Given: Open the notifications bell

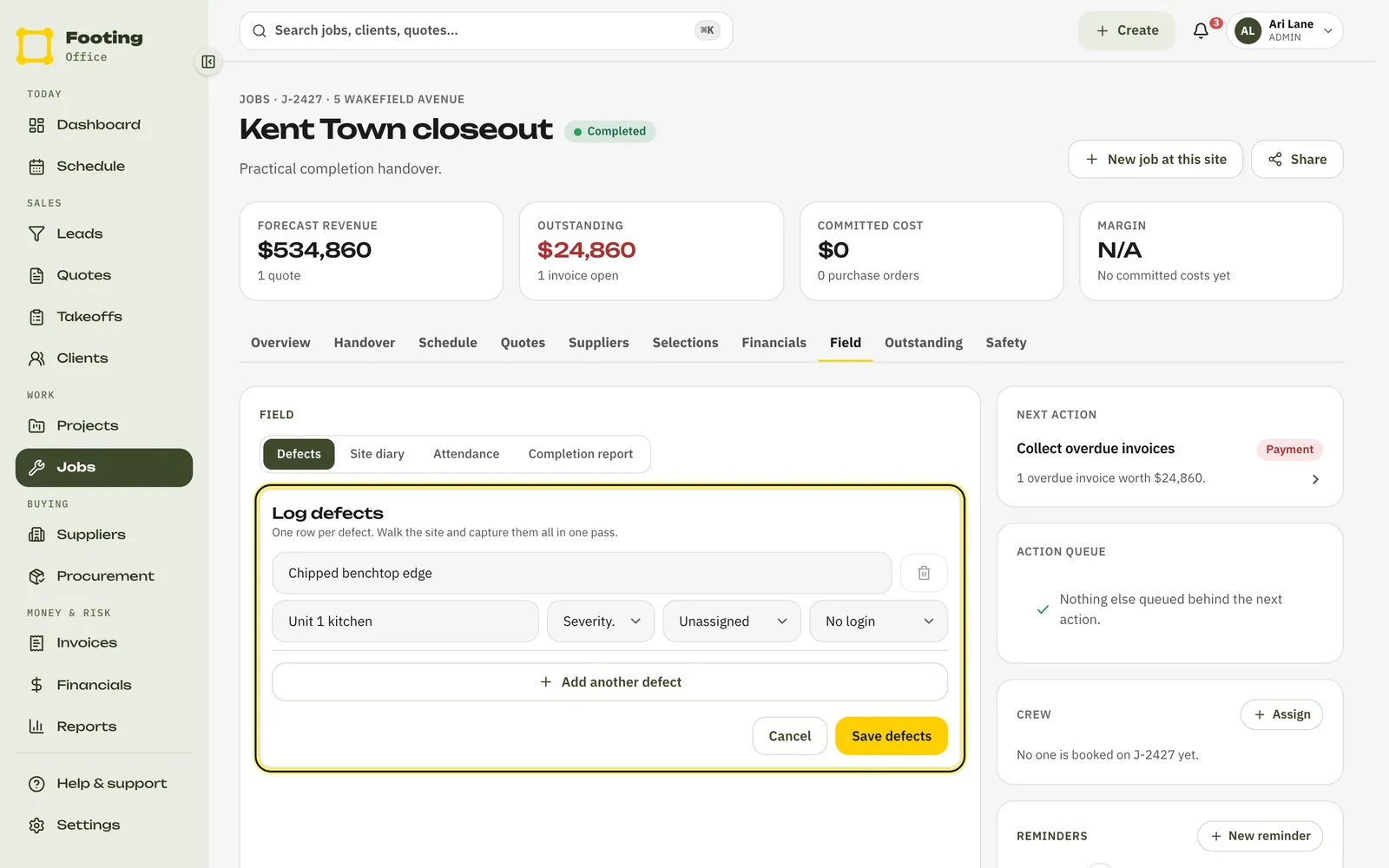Looking at the screenshot, I should click(x=1201, y=30).
